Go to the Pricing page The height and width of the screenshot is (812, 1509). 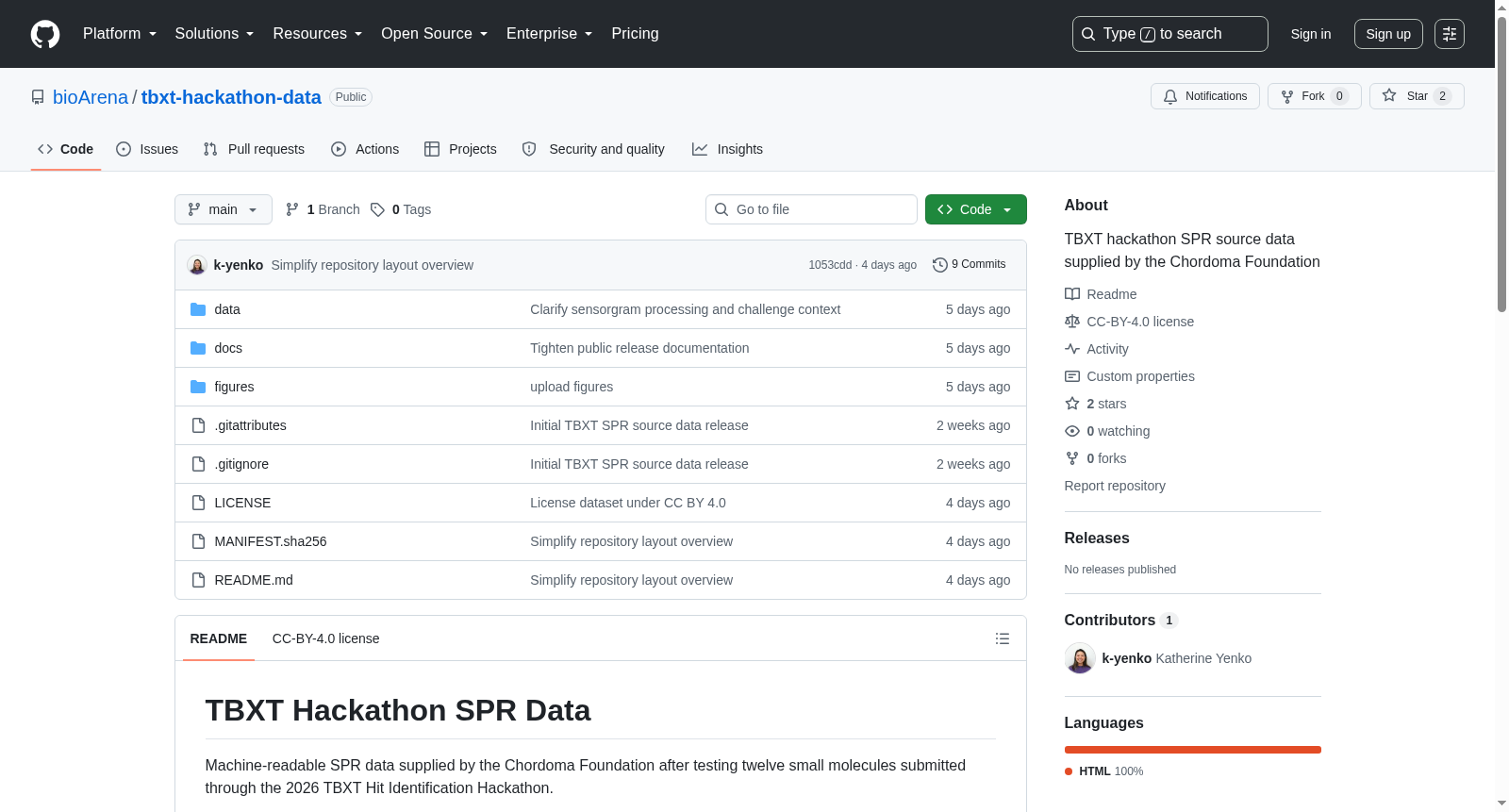pos(635,34)
